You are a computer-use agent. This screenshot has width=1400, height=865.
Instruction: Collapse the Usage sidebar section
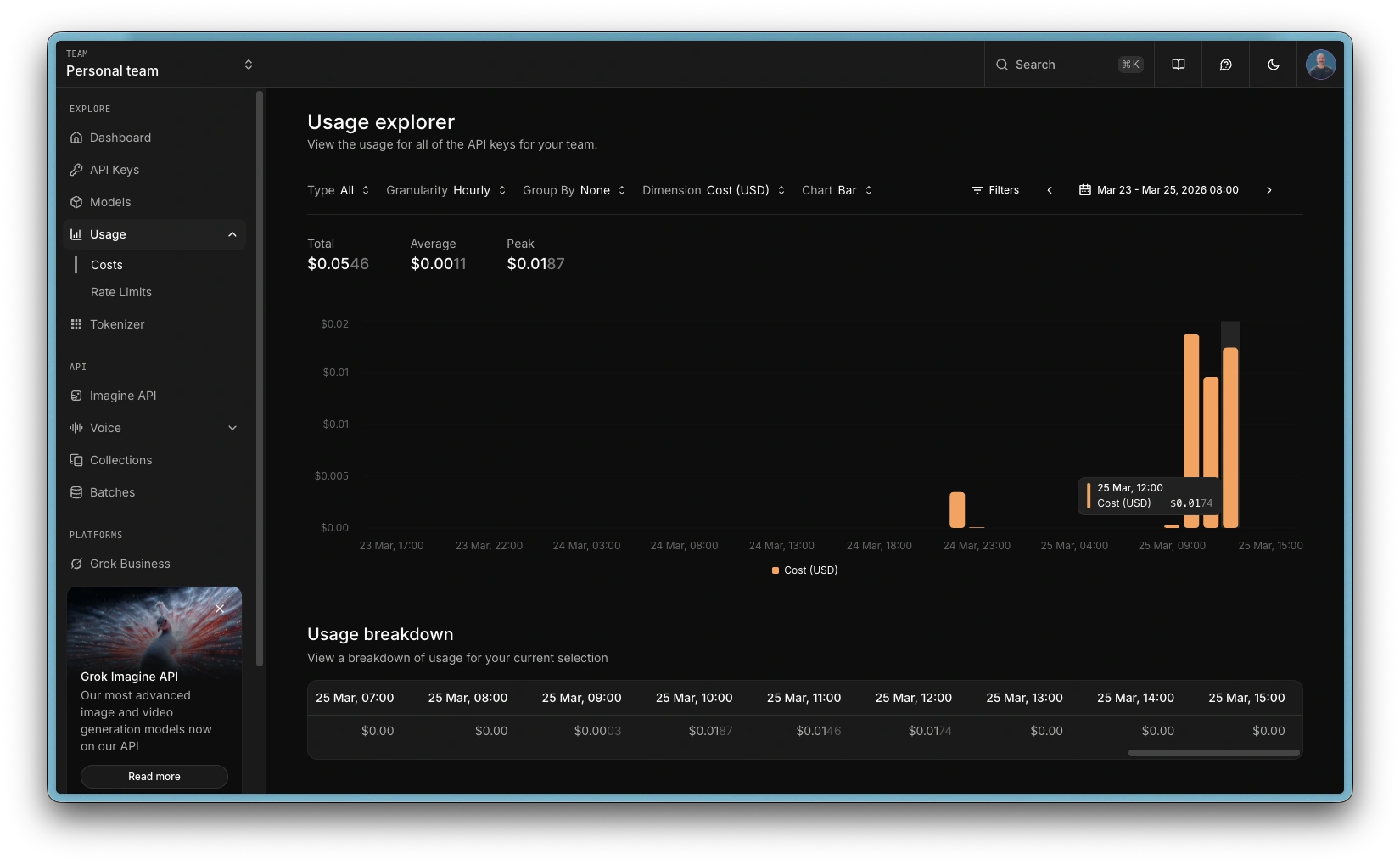point(232,234)
